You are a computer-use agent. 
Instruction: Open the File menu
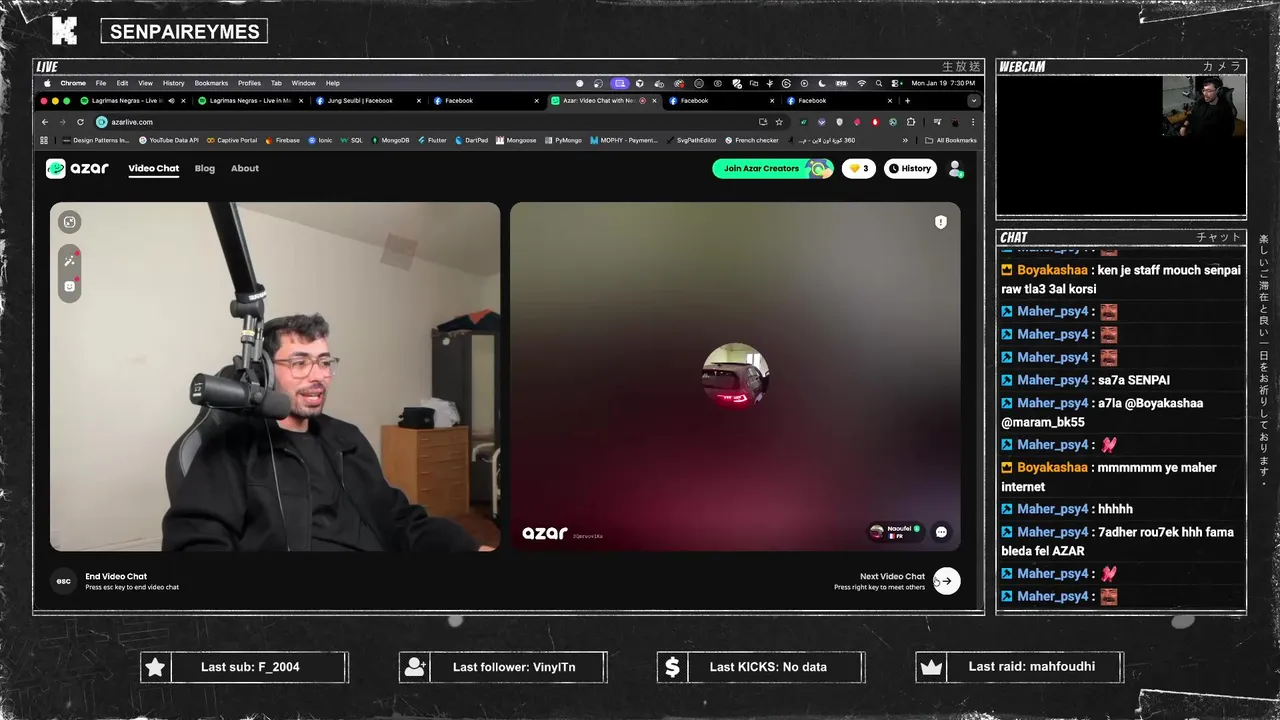[101, 83]
